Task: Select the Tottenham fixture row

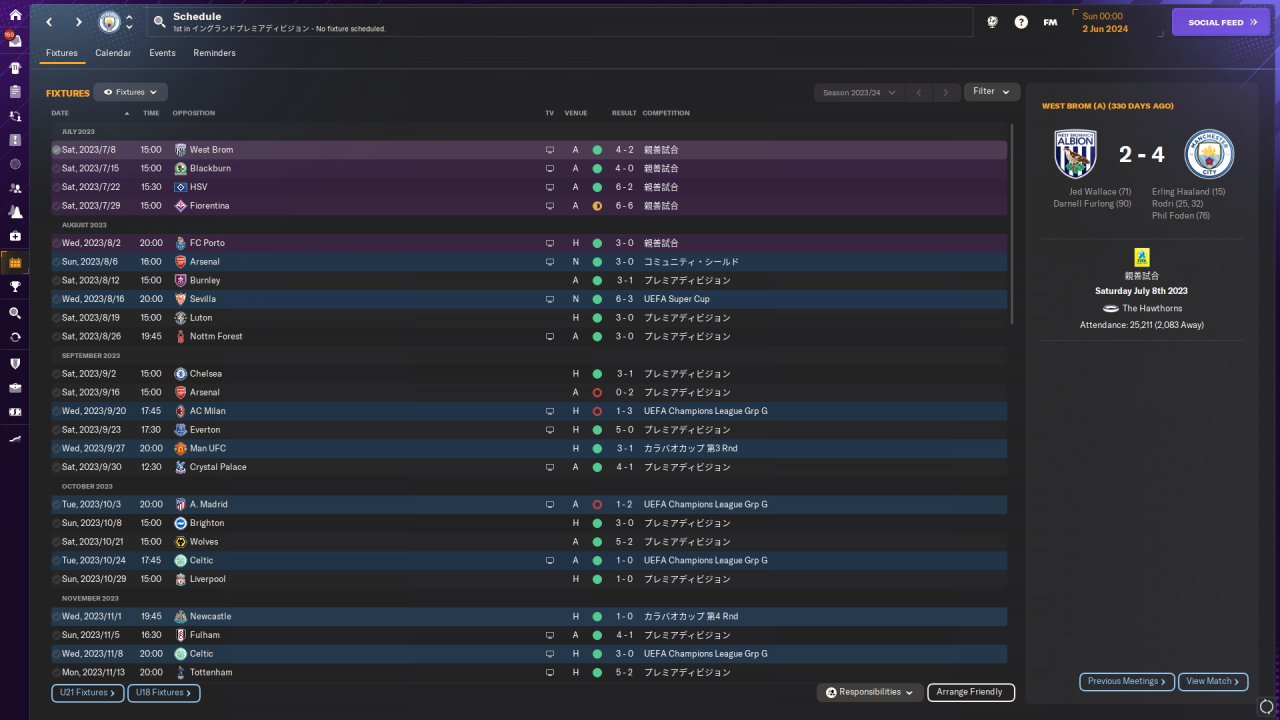Action: pos(529,673)
